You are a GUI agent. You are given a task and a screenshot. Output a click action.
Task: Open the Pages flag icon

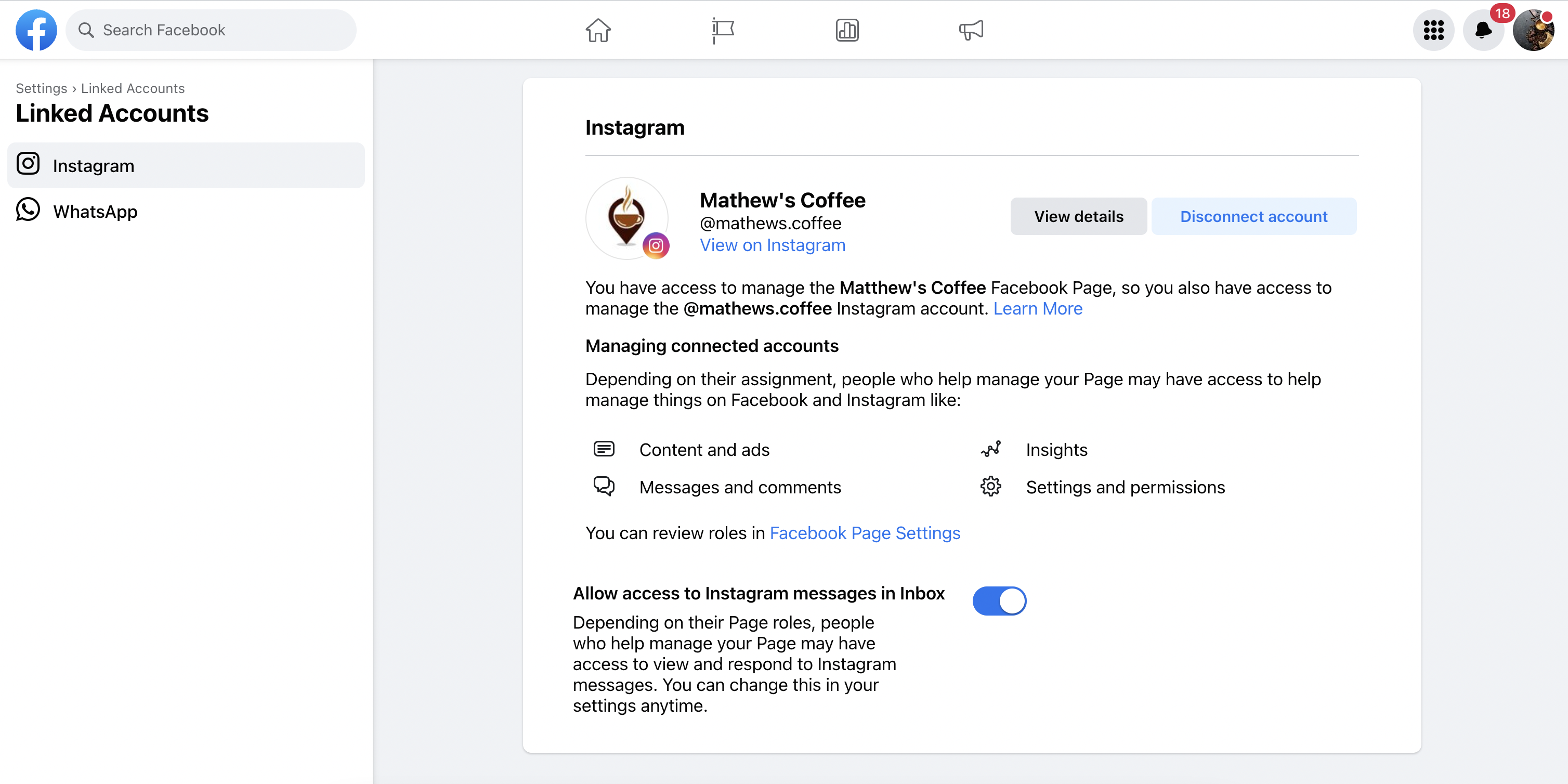click(723, 30)
